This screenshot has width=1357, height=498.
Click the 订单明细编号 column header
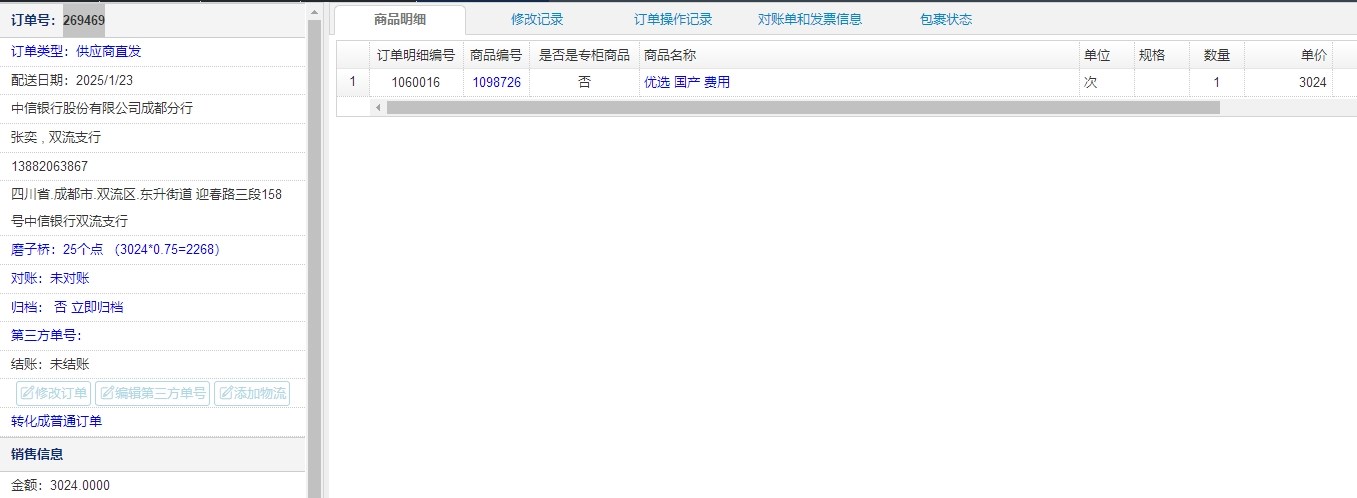pyautogui.click(x=416, y=55)
